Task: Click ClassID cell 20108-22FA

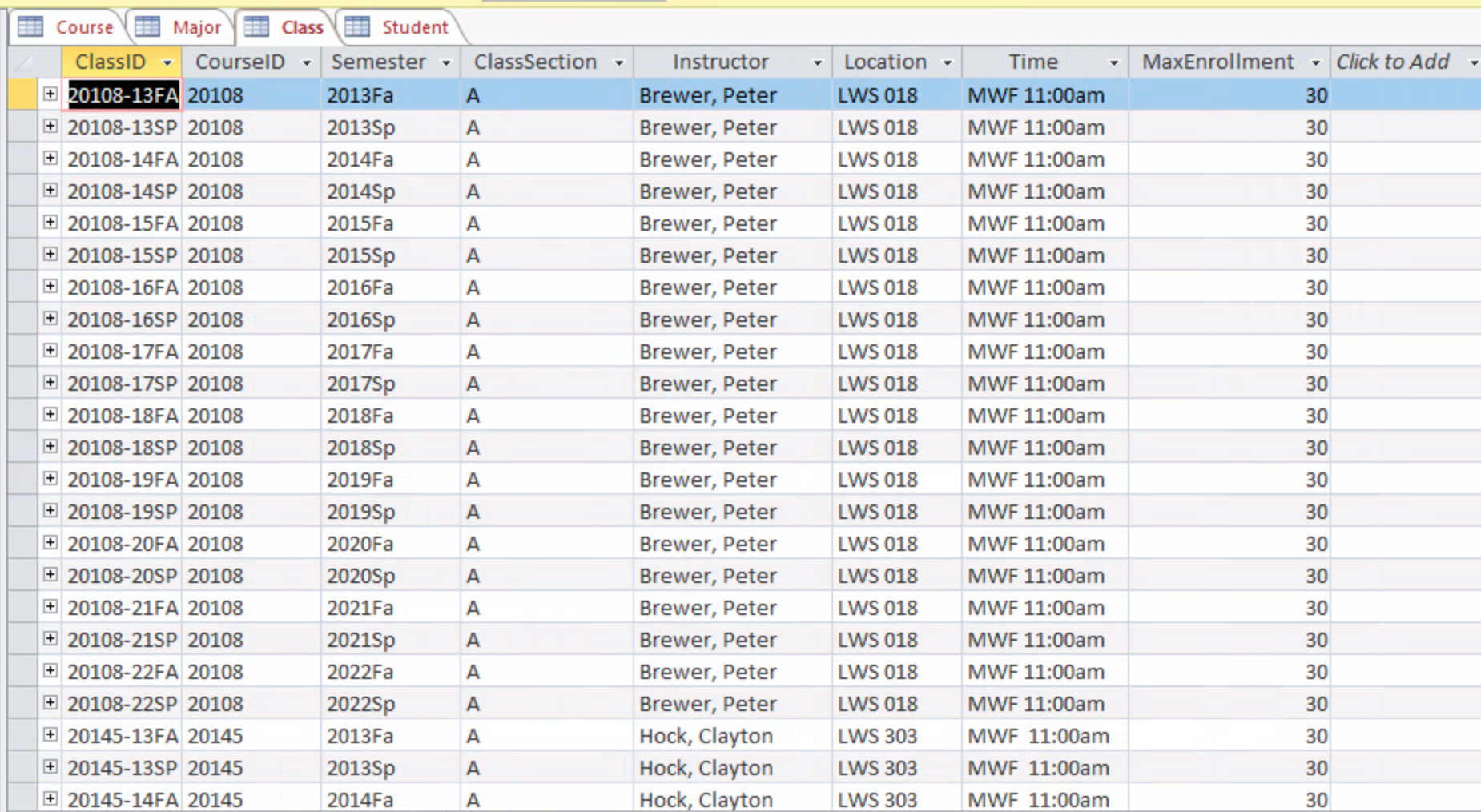Action: pyautogui.click(x=123, y=672)
